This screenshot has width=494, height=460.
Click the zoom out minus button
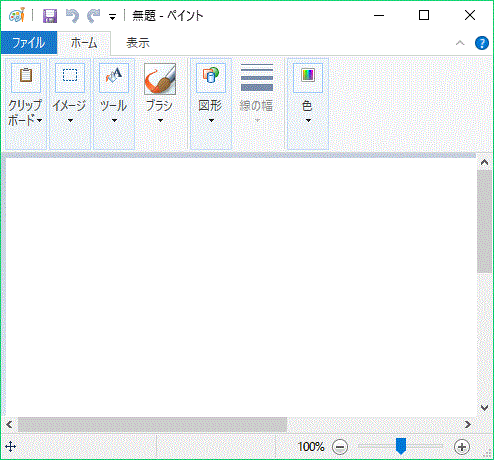click(340, 447)
